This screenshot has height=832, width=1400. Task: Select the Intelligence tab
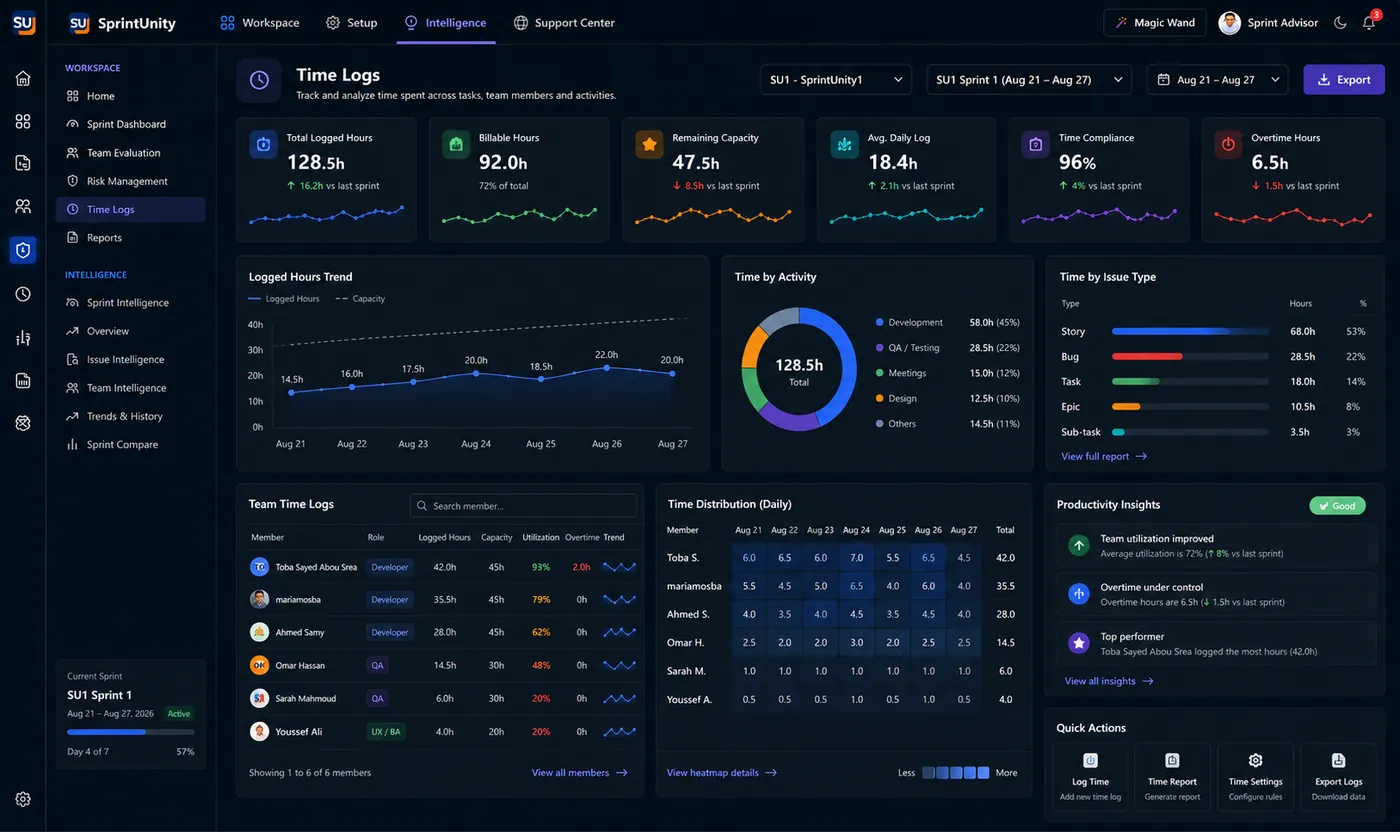pyautogui.click(x=446, y=22)
